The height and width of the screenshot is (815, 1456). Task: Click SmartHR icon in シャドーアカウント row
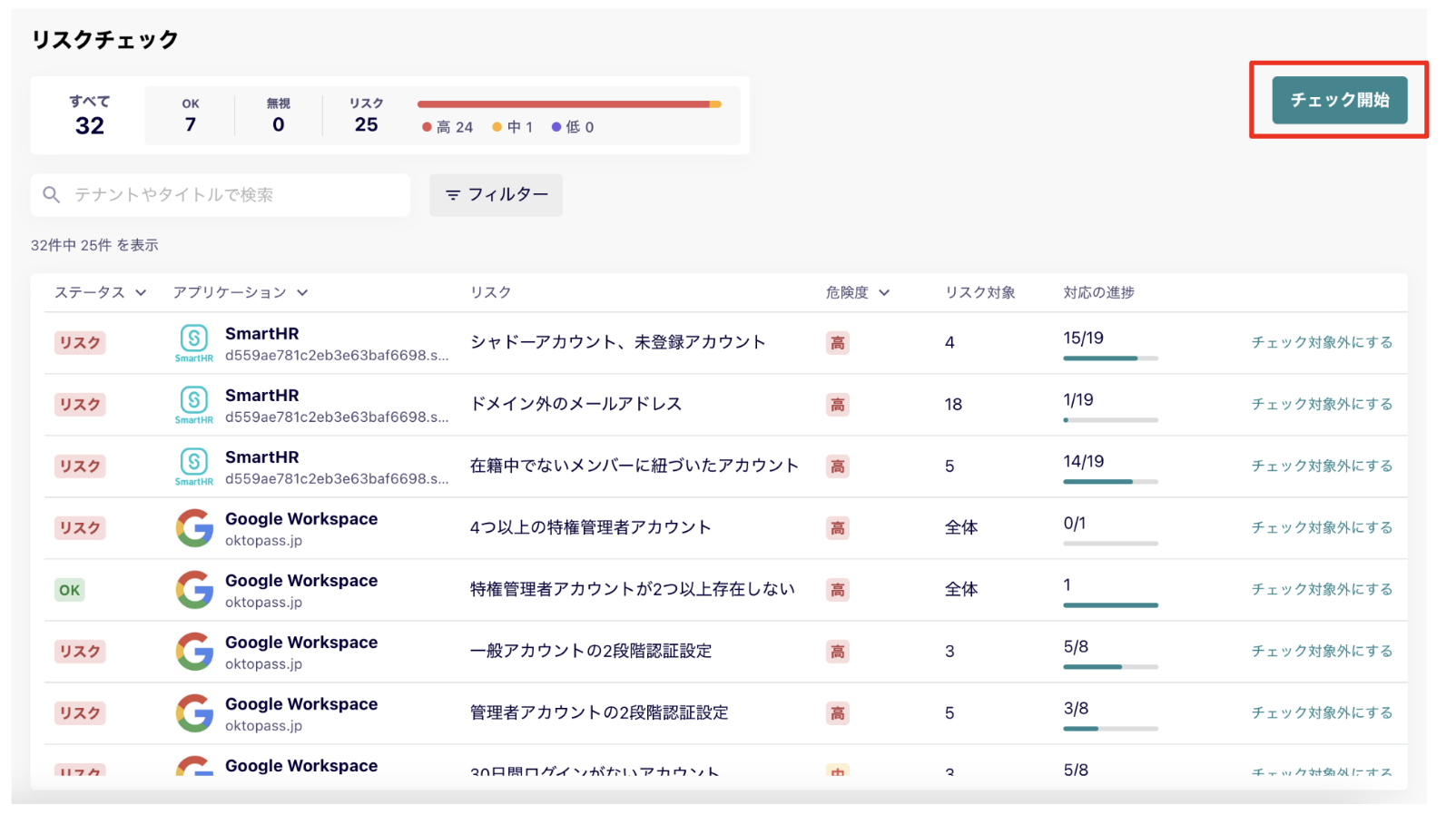pos(194,343)
